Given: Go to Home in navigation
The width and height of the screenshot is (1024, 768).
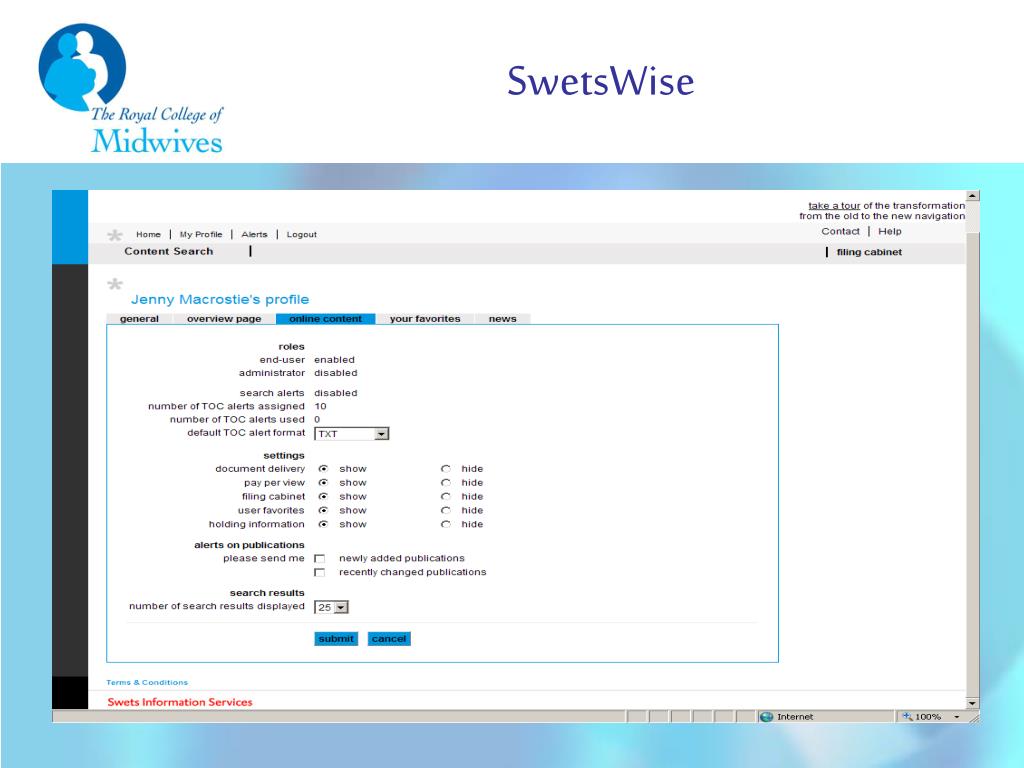Looking at the screenshot, I should (148, 234).
